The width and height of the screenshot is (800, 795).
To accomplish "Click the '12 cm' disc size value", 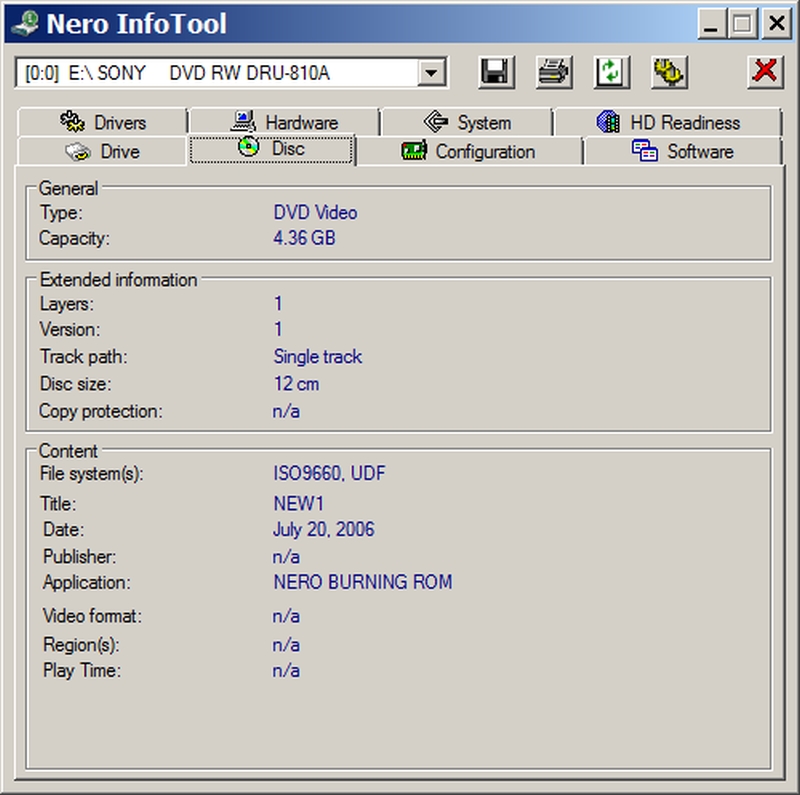I will click(x=296, y=384).
